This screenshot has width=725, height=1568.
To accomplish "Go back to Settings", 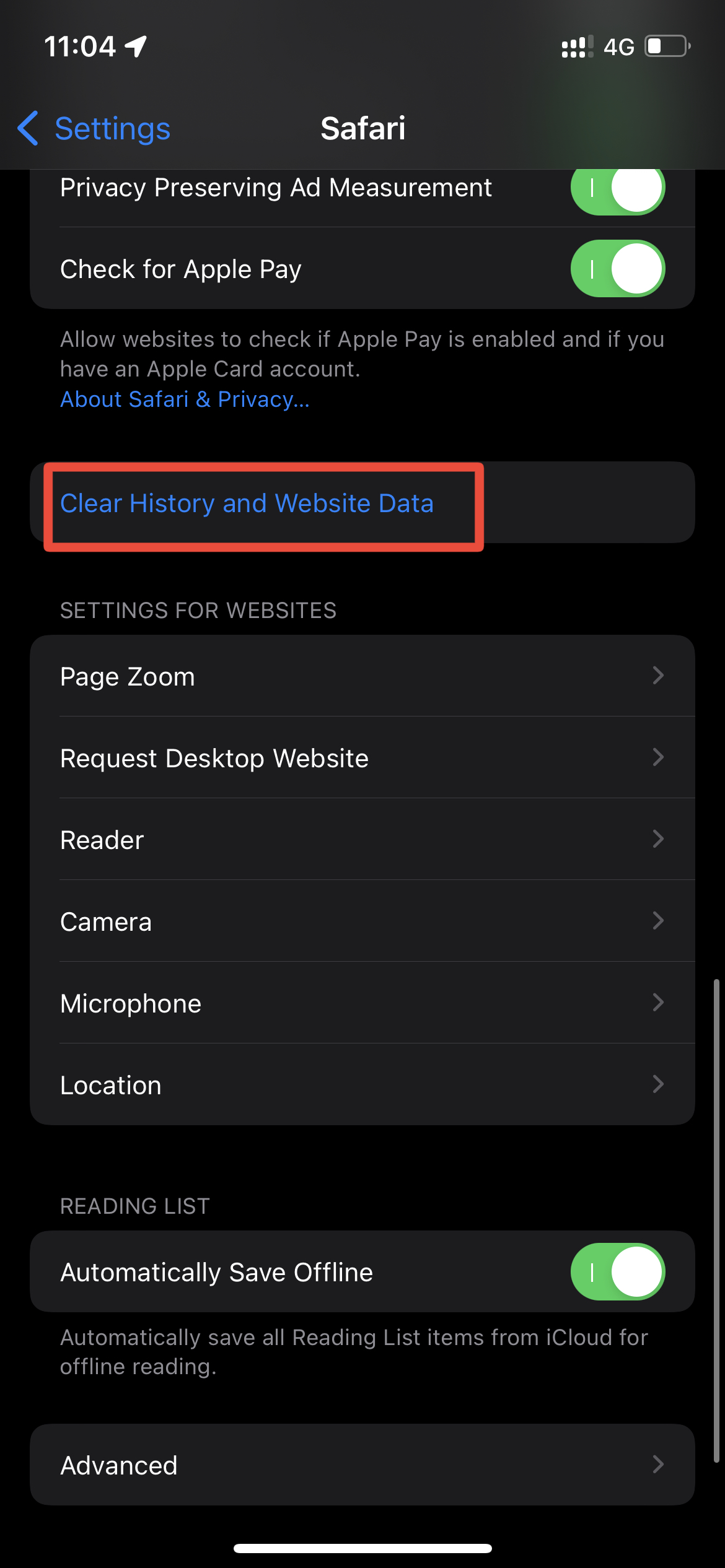I will (94, 128).
